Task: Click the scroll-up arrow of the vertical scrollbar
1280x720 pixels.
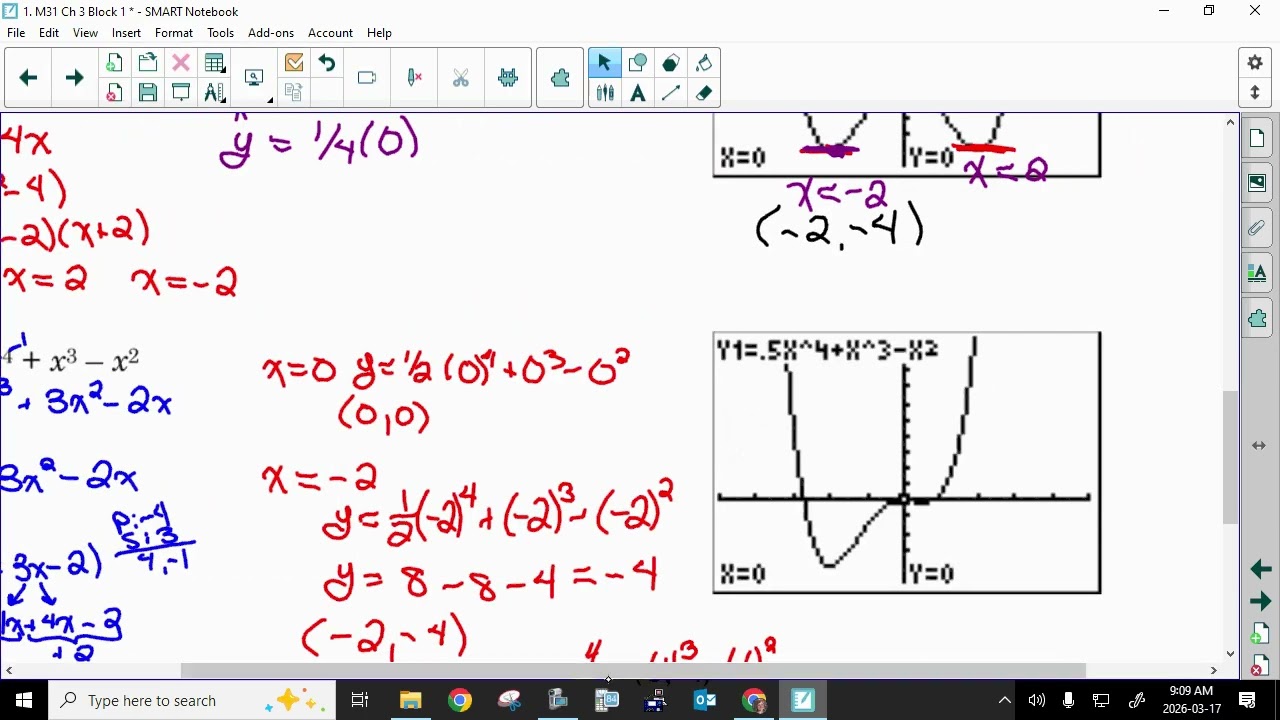Action: [x=1230, y=122]
